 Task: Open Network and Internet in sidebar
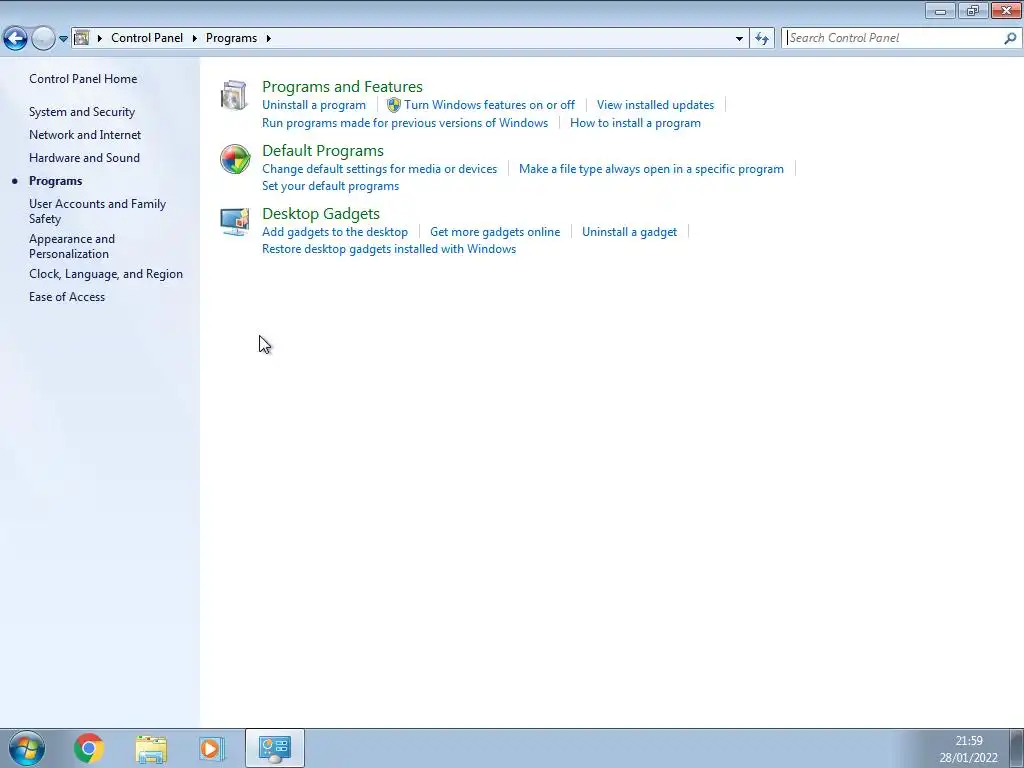point(85,135)
